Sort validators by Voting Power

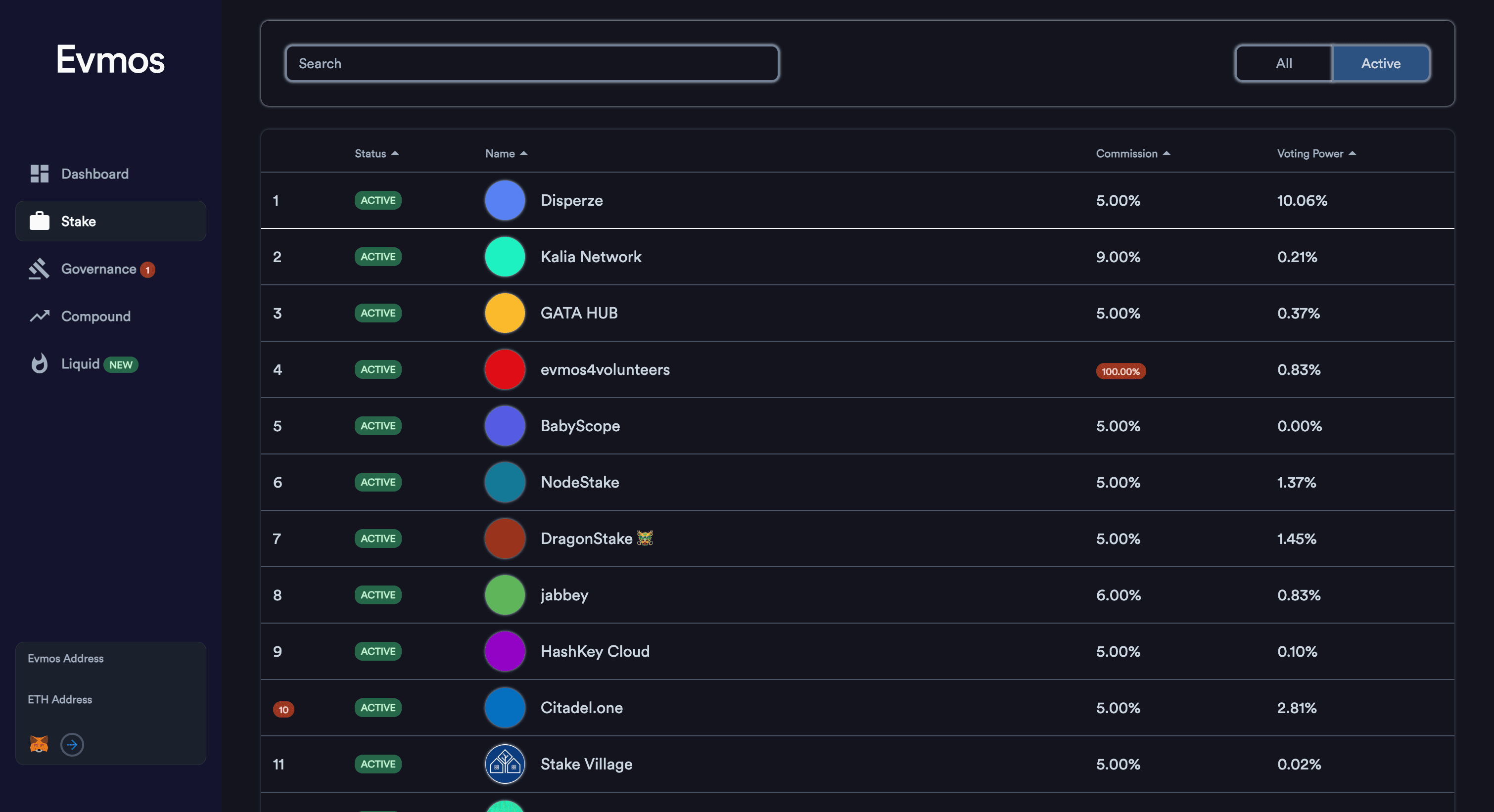(1316, 153)
